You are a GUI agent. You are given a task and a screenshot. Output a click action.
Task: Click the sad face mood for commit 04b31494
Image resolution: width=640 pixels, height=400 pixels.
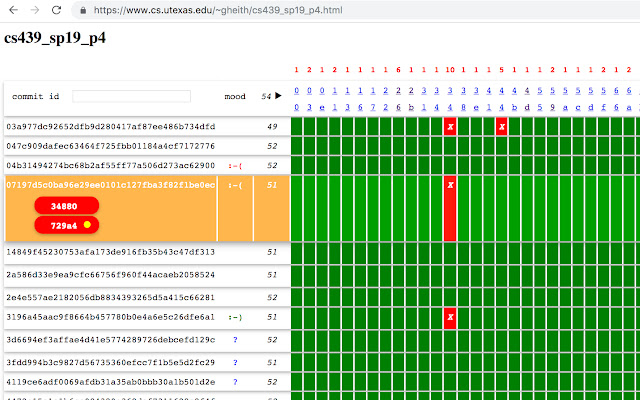pyautogui.click(x=235, y=165)
